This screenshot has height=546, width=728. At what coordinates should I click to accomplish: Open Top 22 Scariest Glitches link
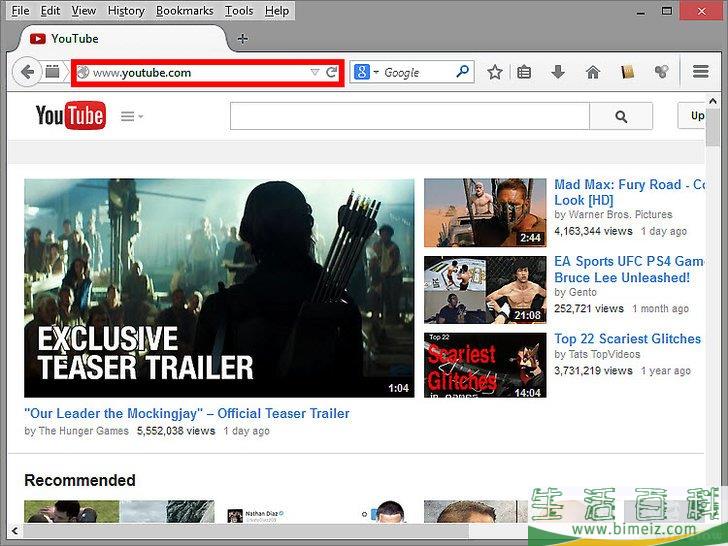click(x=627, y=338)
